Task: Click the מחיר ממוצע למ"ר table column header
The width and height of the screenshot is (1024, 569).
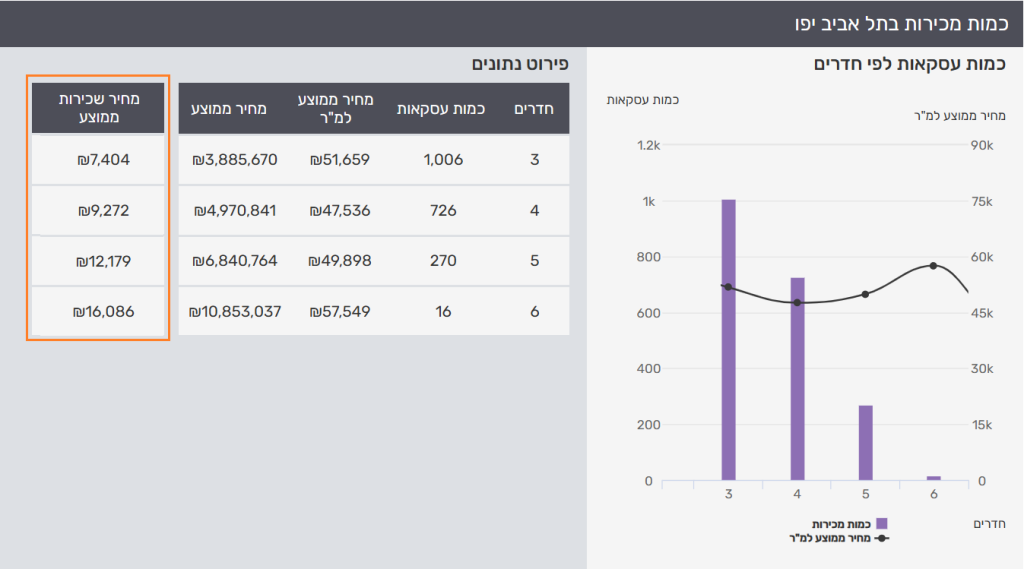Action: click(x=336, y=109)
